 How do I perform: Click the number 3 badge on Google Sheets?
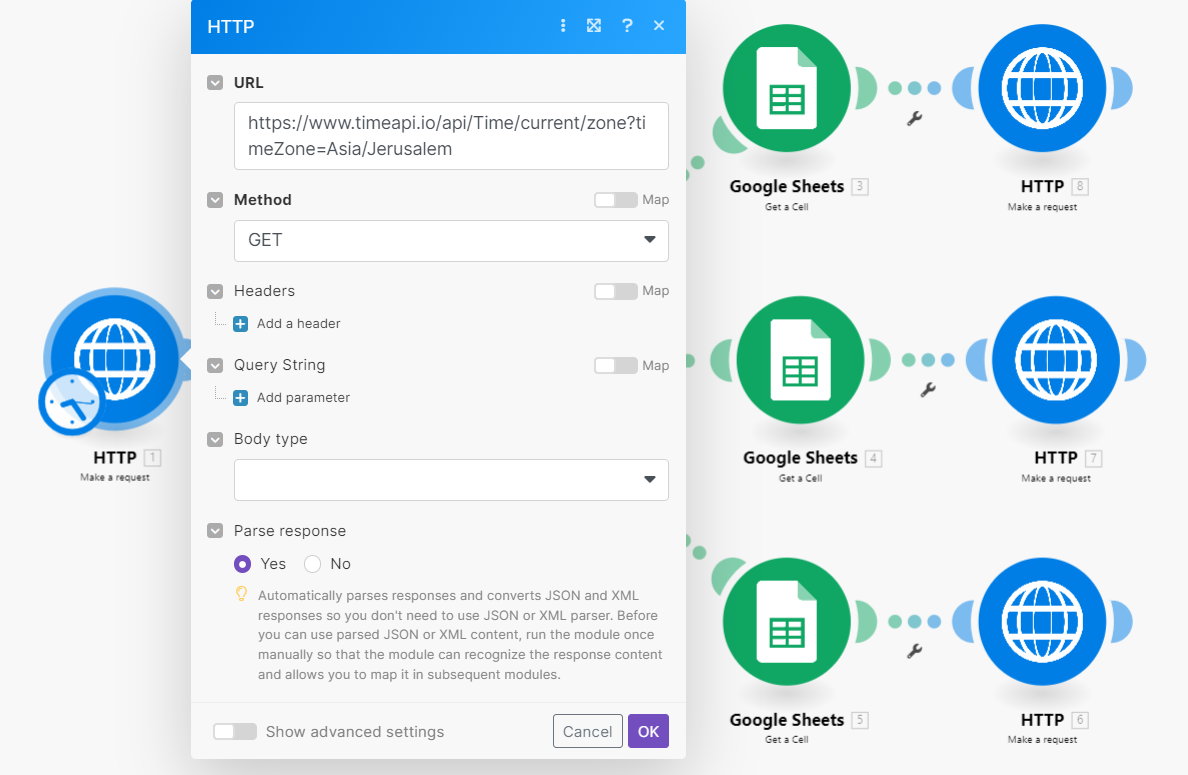[859, 186]
